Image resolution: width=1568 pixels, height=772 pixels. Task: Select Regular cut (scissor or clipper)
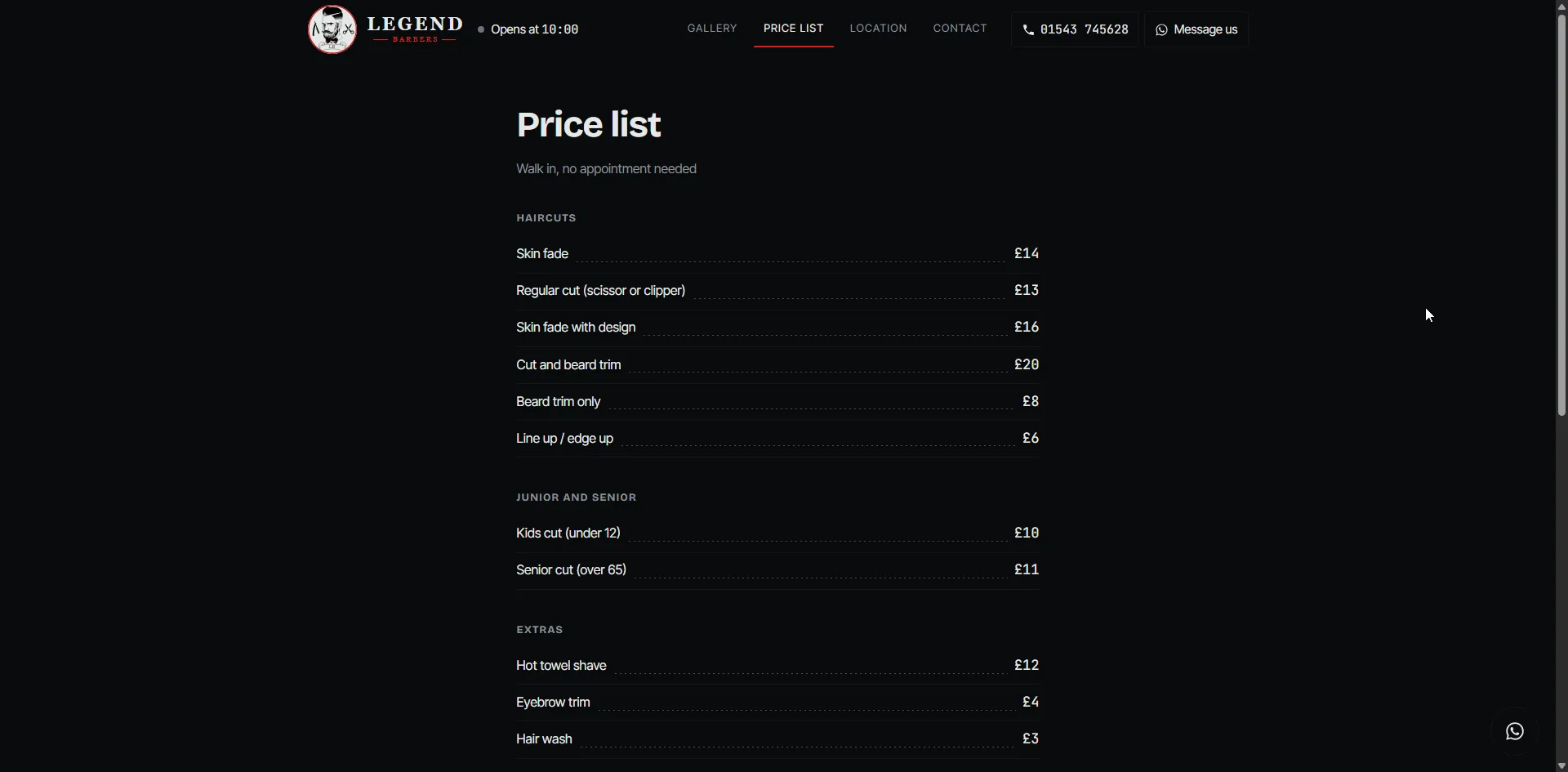click(777, 291)
